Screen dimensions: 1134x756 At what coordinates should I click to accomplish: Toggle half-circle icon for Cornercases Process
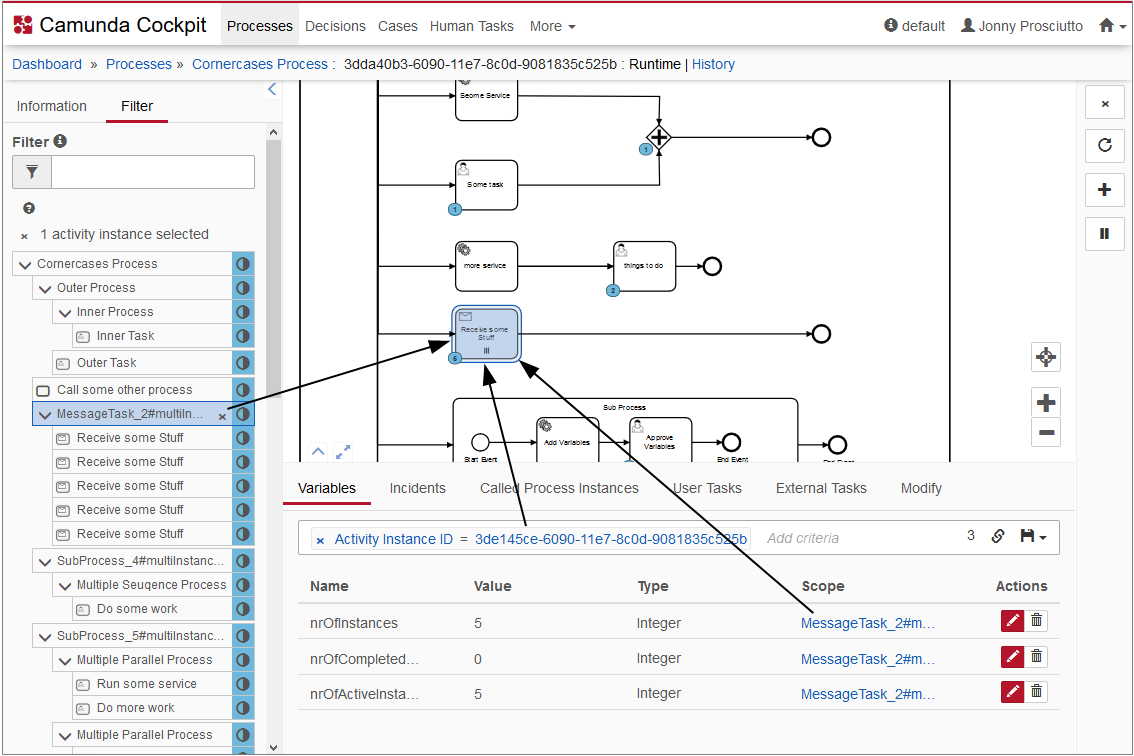tap(243, 264)
